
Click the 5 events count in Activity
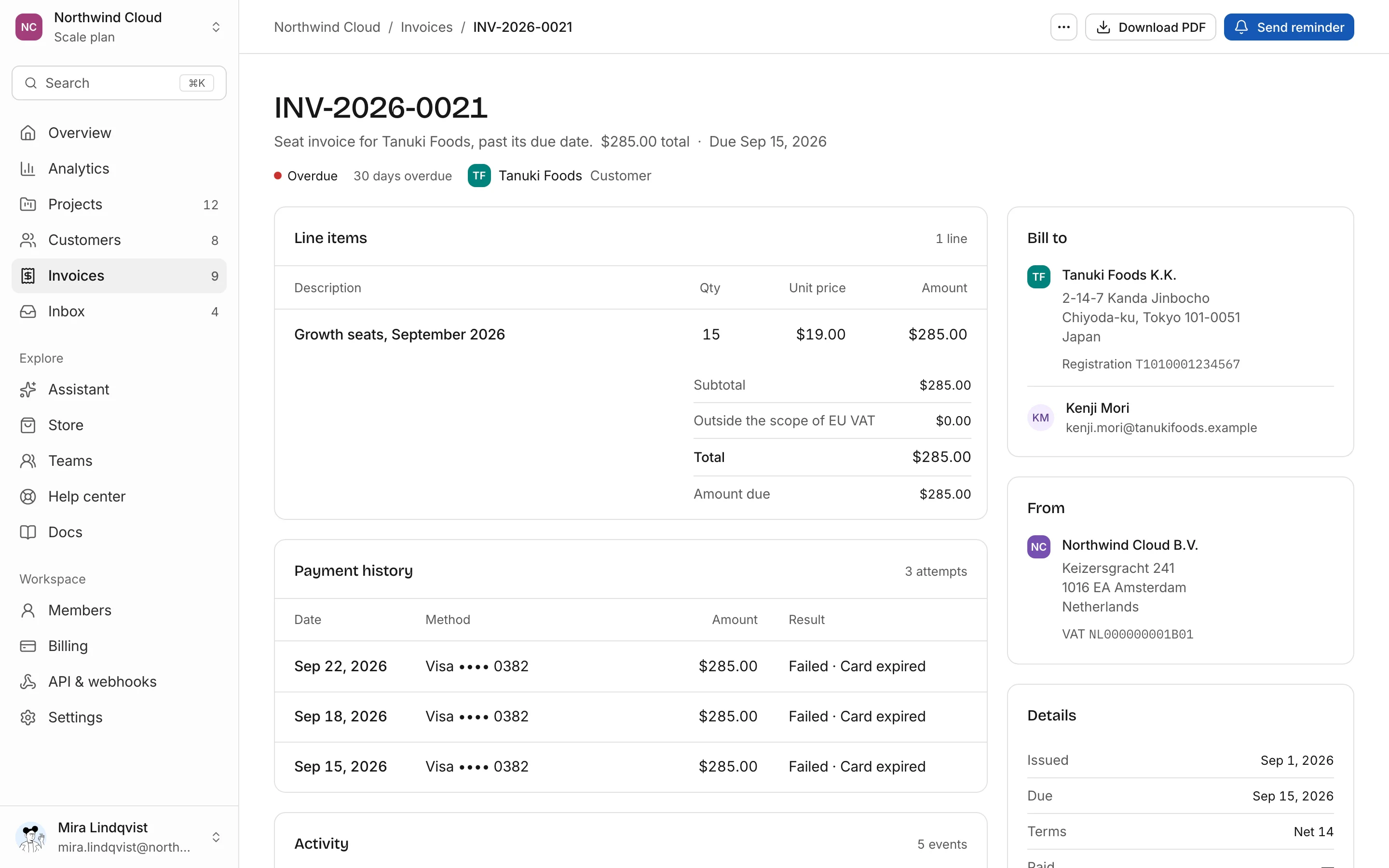pyautogui.click(x=941, y=844)
